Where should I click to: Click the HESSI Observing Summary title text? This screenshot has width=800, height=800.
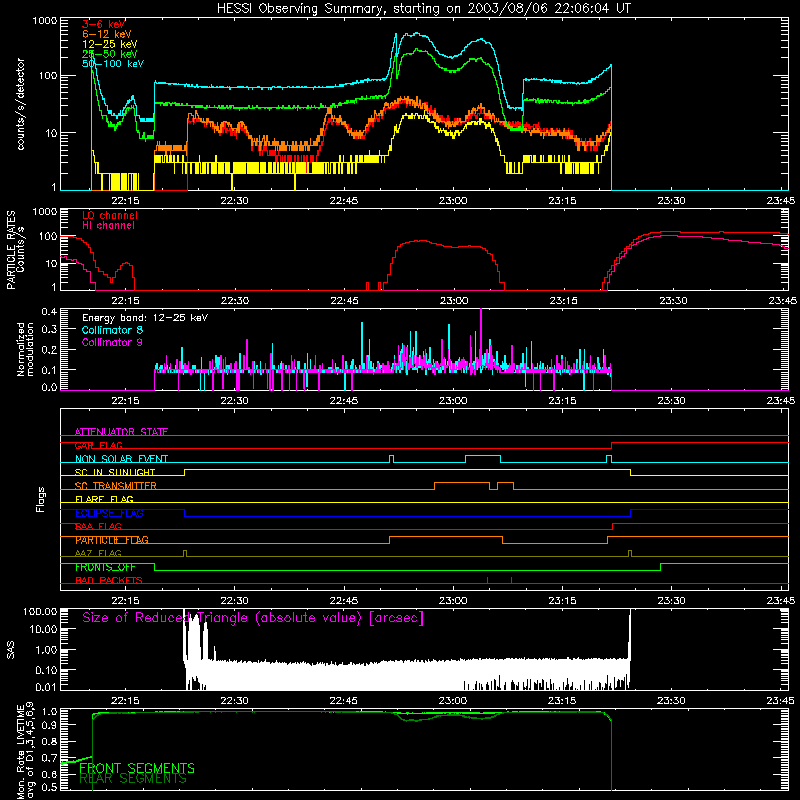point(423,9)
